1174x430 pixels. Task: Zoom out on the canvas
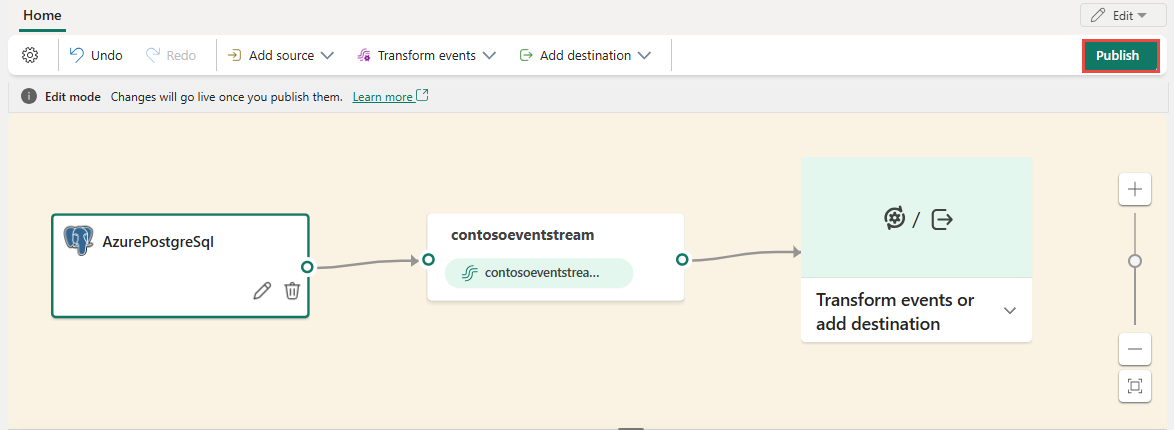pyautogui.click(x=1134, y=349)
